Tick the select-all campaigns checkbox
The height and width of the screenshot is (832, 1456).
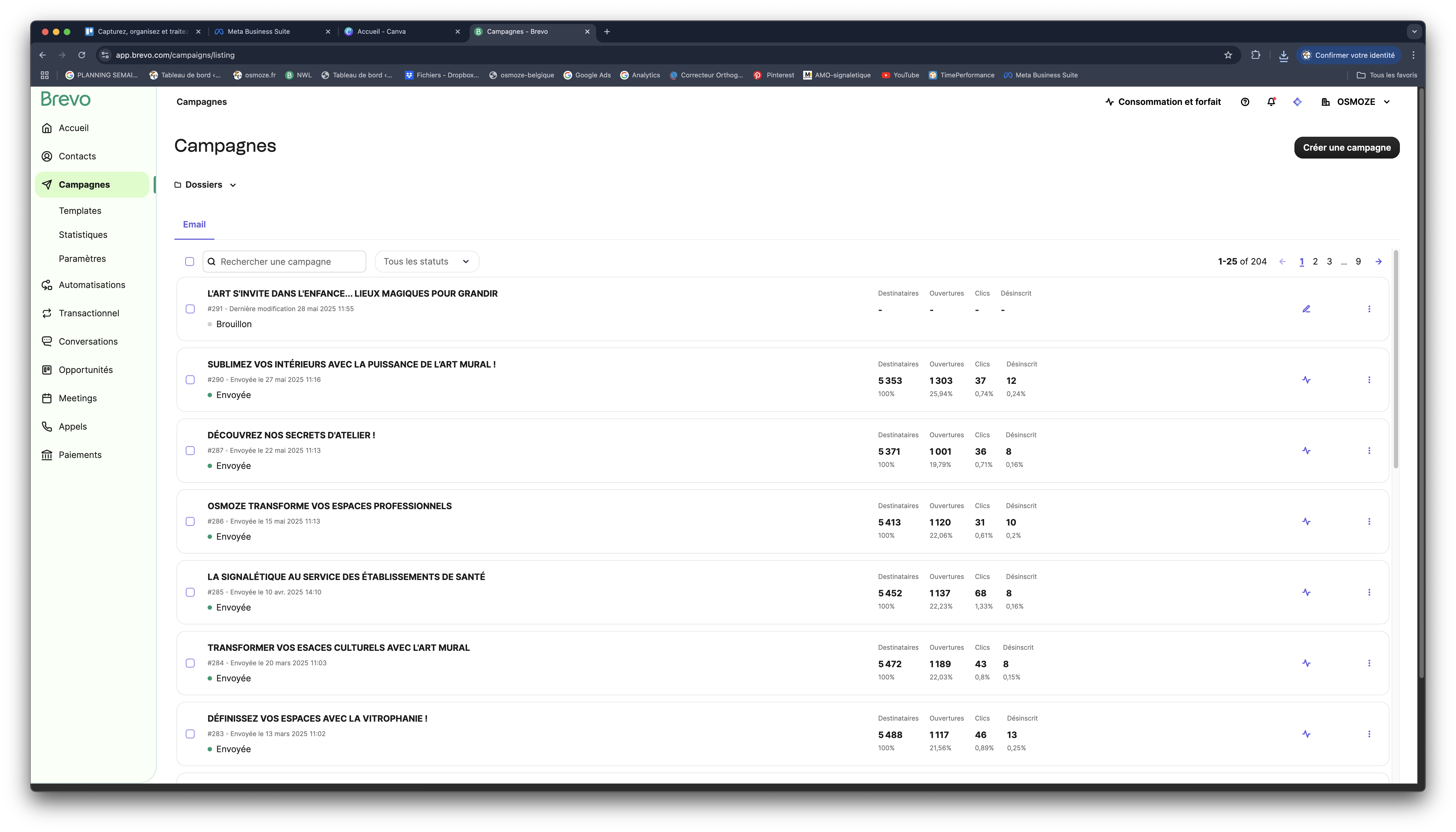[x=190, y=262]
